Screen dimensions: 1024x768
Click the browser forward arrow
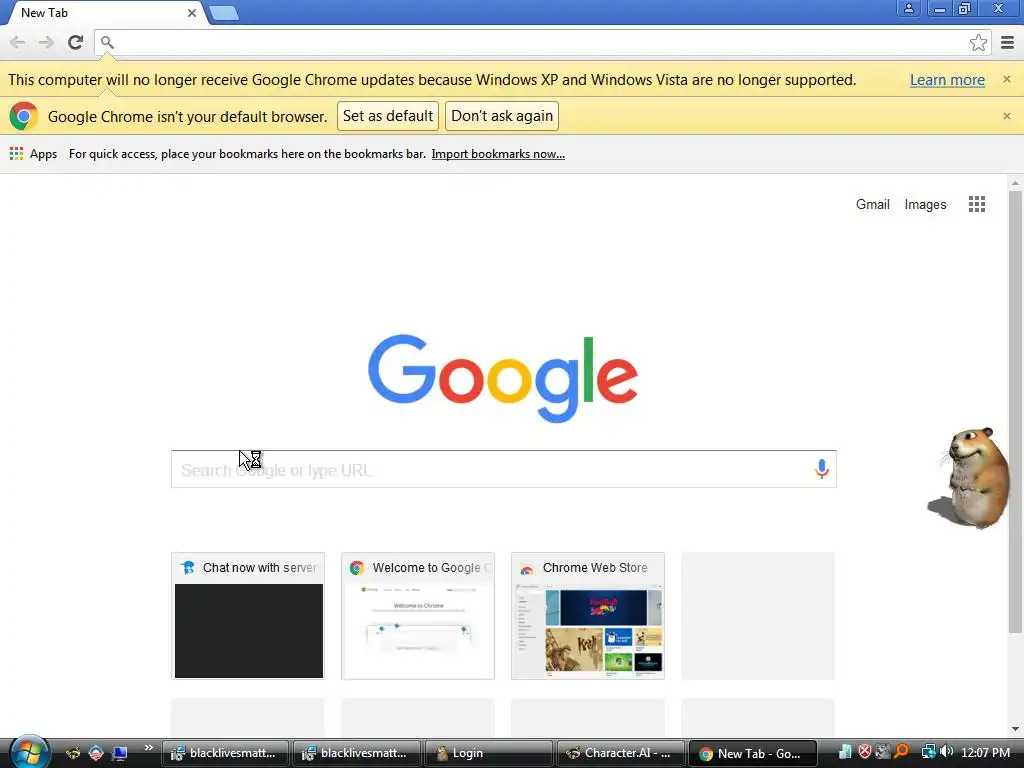pos(46,42)
